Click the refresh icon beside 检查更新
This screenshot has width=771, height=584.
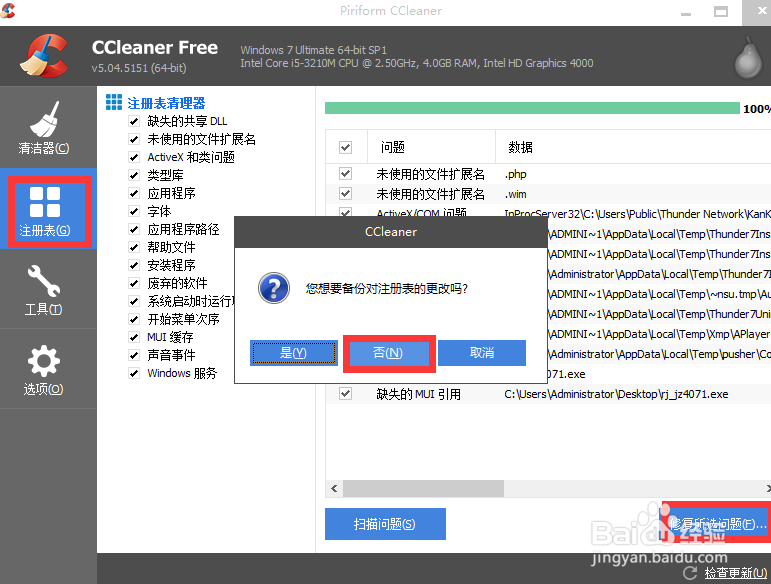(690, 572)
